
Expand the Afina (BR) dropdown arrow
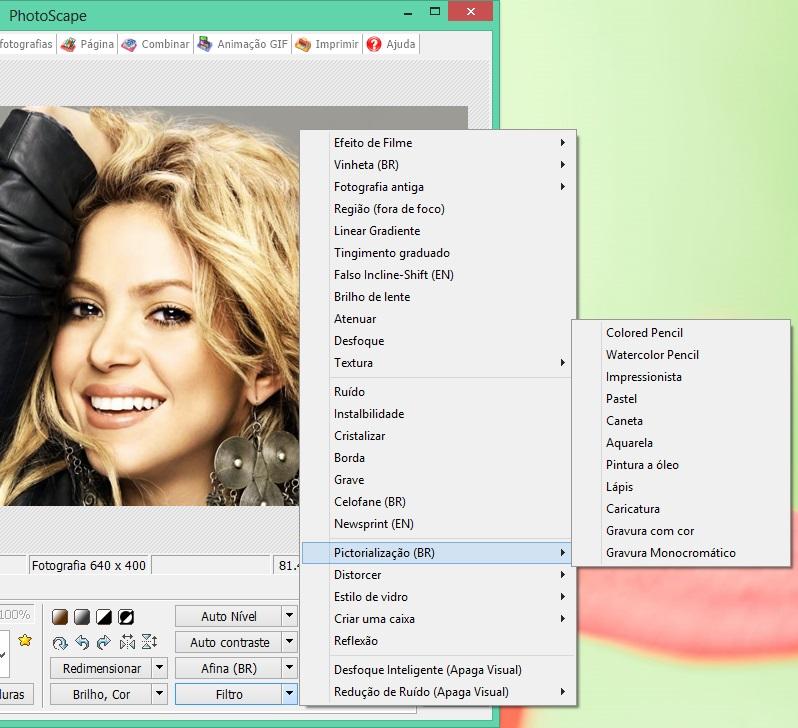tap(289, 668)
